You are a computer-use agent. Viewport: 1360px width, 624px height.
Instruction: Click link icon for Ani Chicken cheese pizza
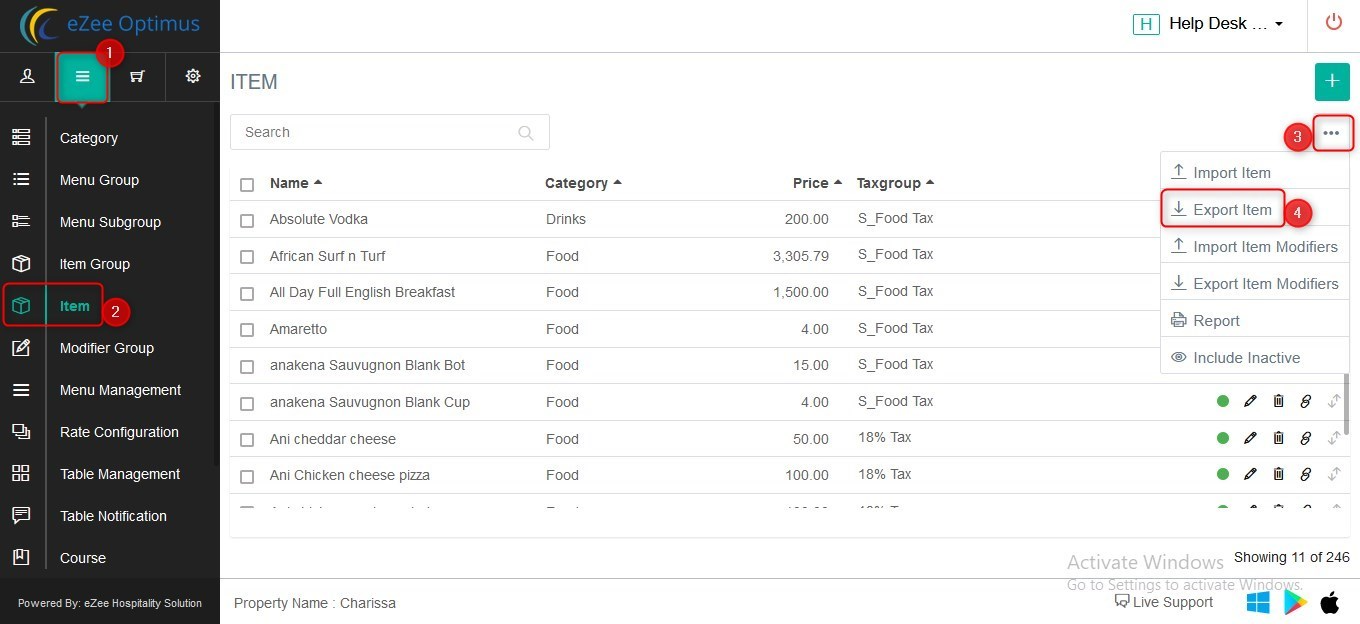pos(1305,475)
